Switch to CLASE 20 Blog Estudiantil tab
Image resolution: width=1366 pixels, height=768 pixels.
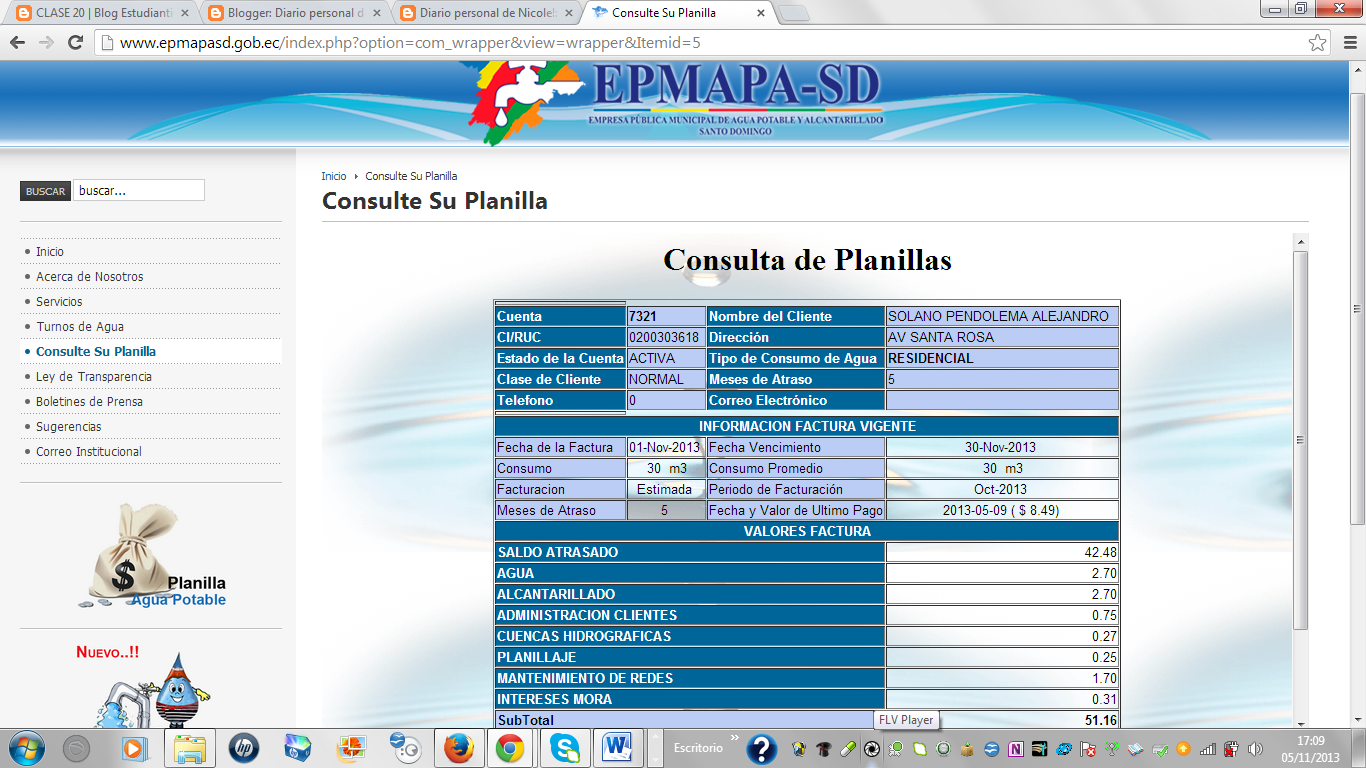(x=95, y=14)
